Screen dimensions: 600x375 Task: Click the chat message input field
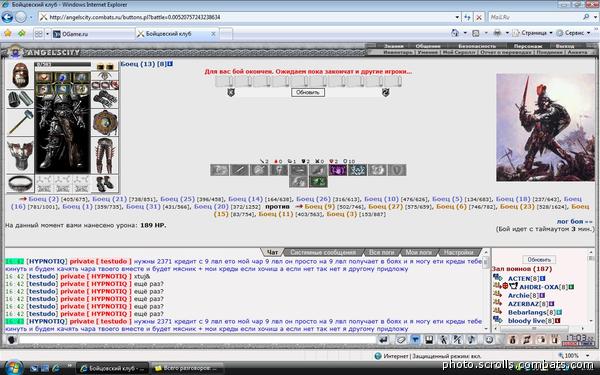(197, 340)
